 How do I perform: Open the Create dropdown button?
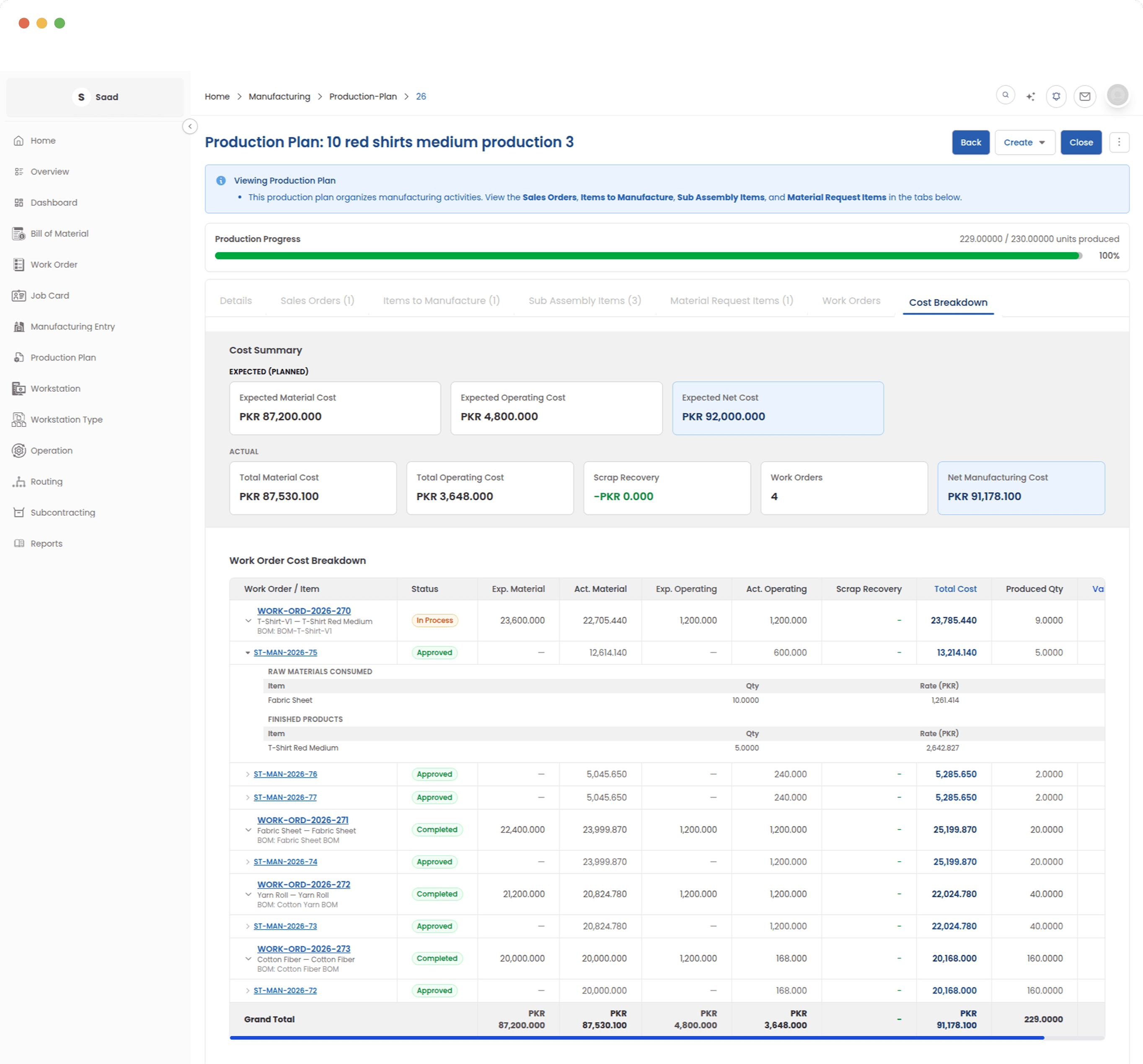tap(1024, 142)
